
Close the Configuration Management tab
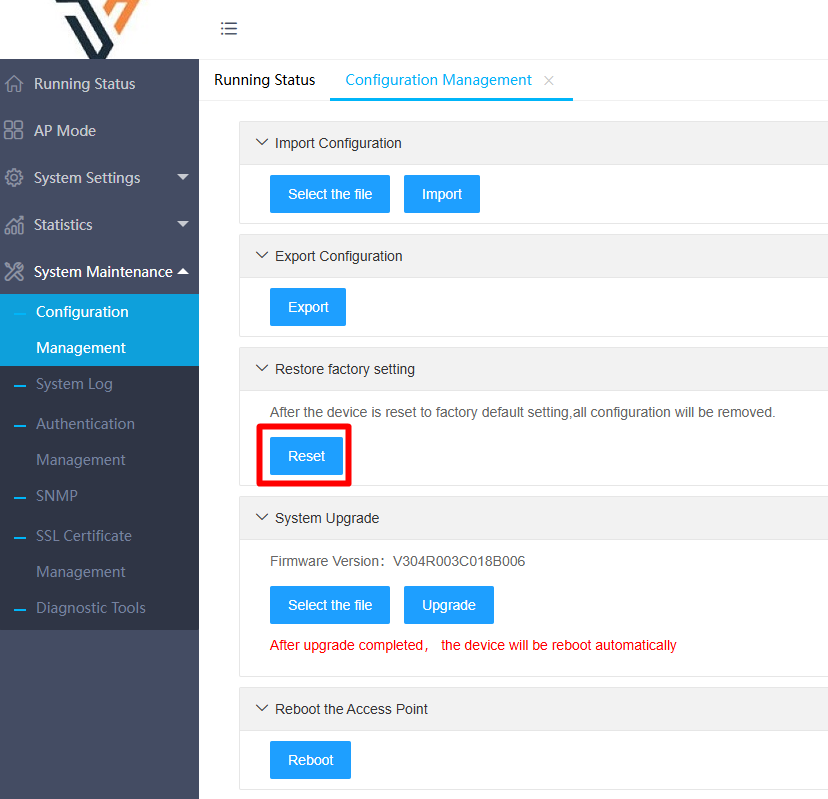point(549,81)
